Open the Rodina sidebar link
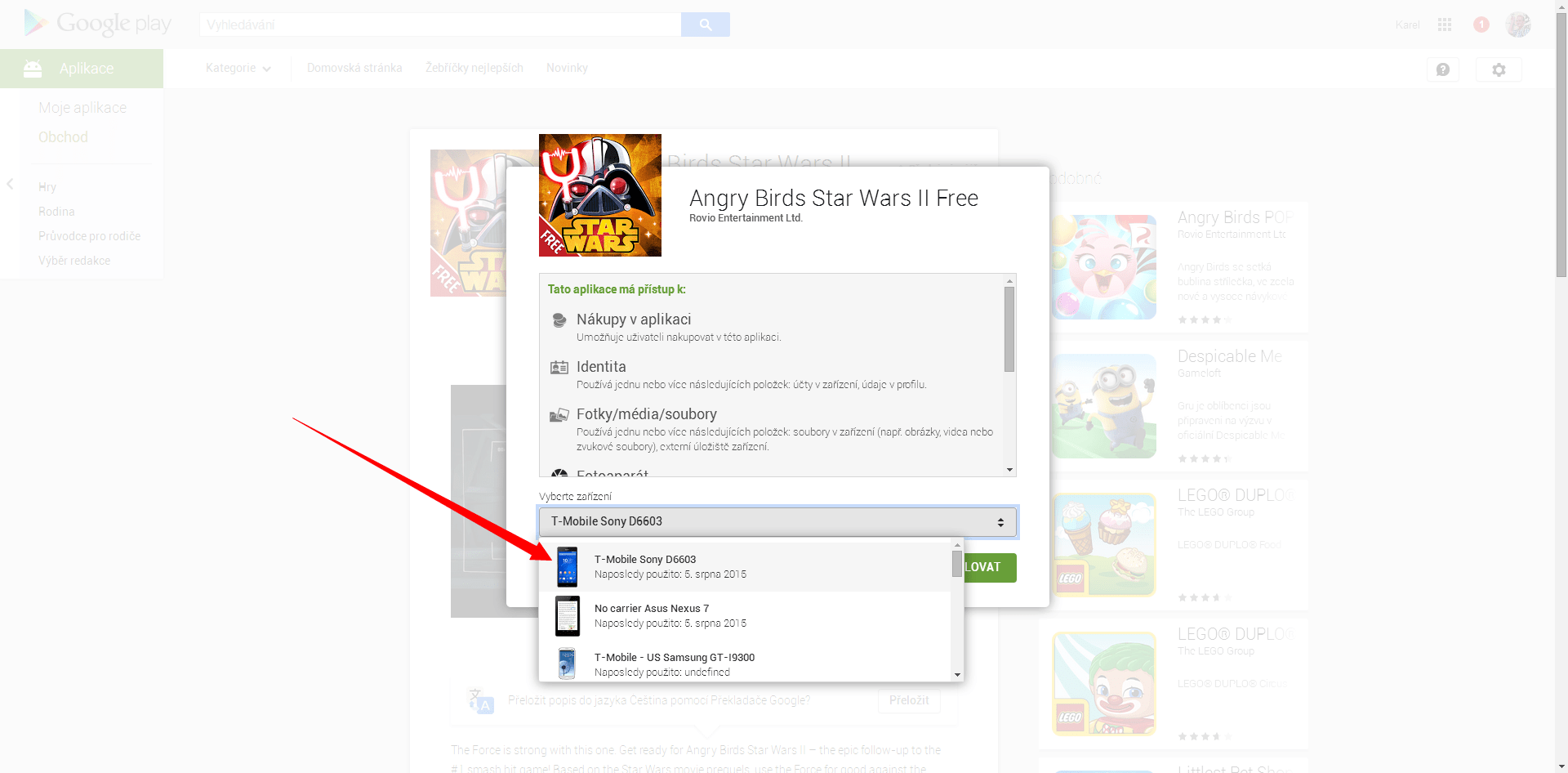The image size is (1568, 773). point(56,212)
